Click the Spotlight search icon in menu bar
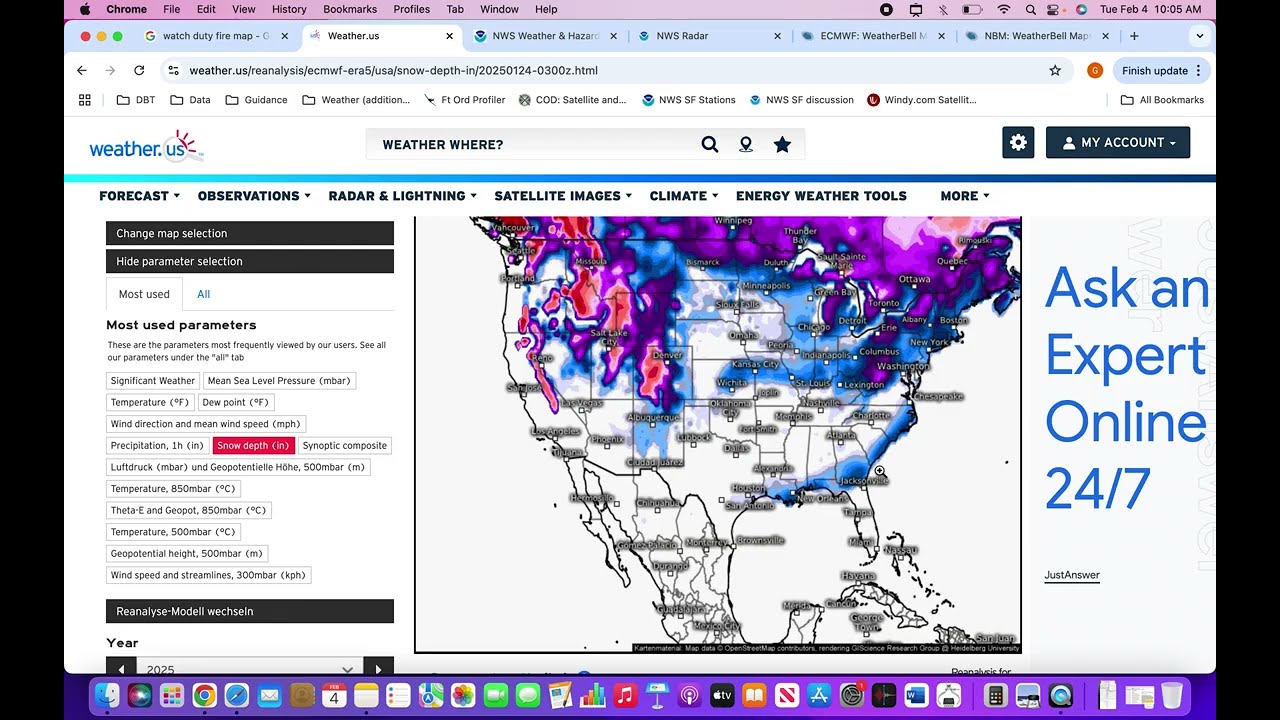Image resolution: width=1280 pixels, height=720 pixels. 1031,9
